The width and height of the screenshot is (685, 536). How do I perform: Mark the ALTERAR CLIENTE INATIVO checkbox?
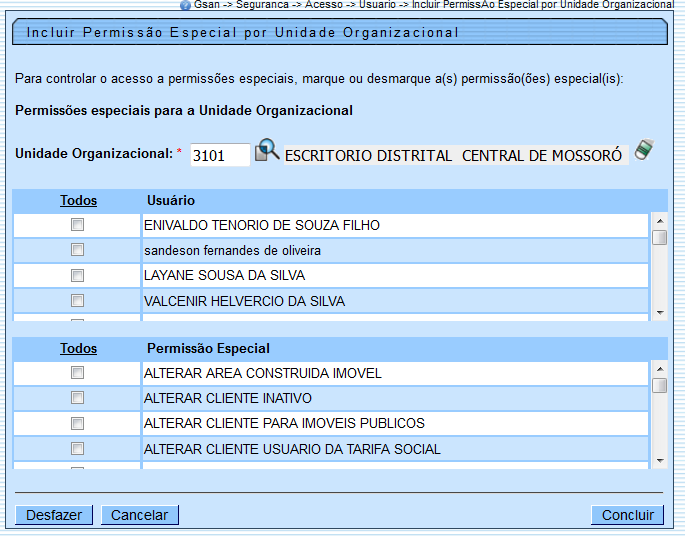[77, 398]
